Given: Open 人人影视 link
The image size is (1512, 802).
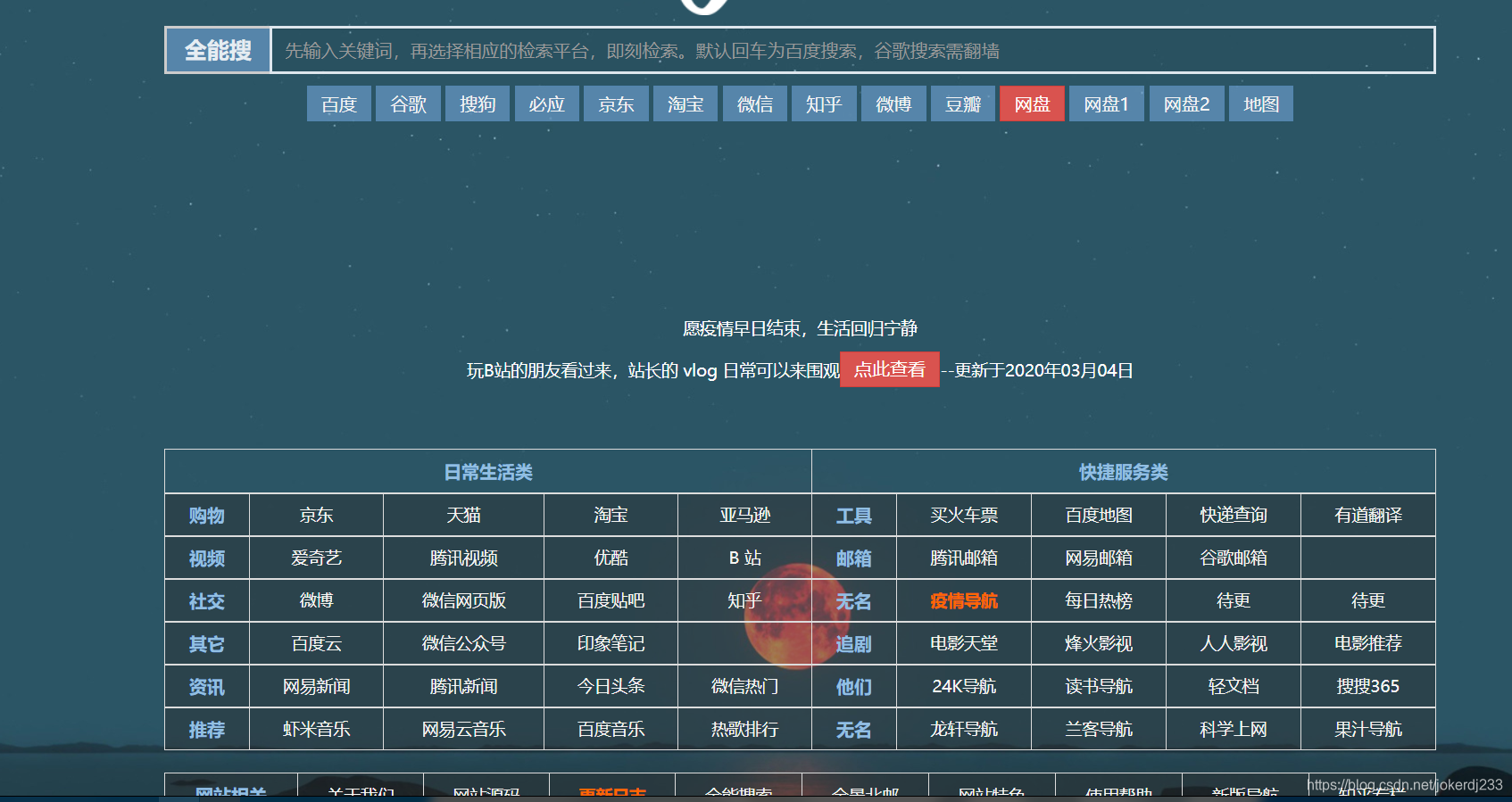Looking at the screenshot, I should click(1234, 643).
